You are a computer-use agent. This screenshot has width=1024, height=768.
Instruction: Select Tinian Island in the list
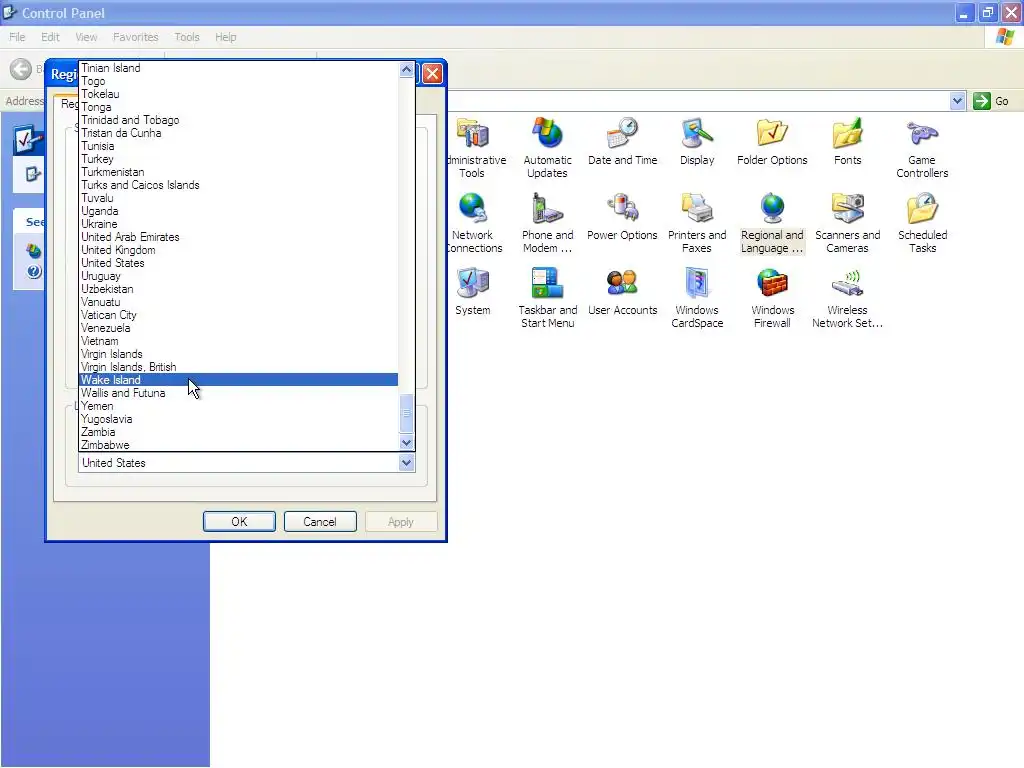pos(238,68)
